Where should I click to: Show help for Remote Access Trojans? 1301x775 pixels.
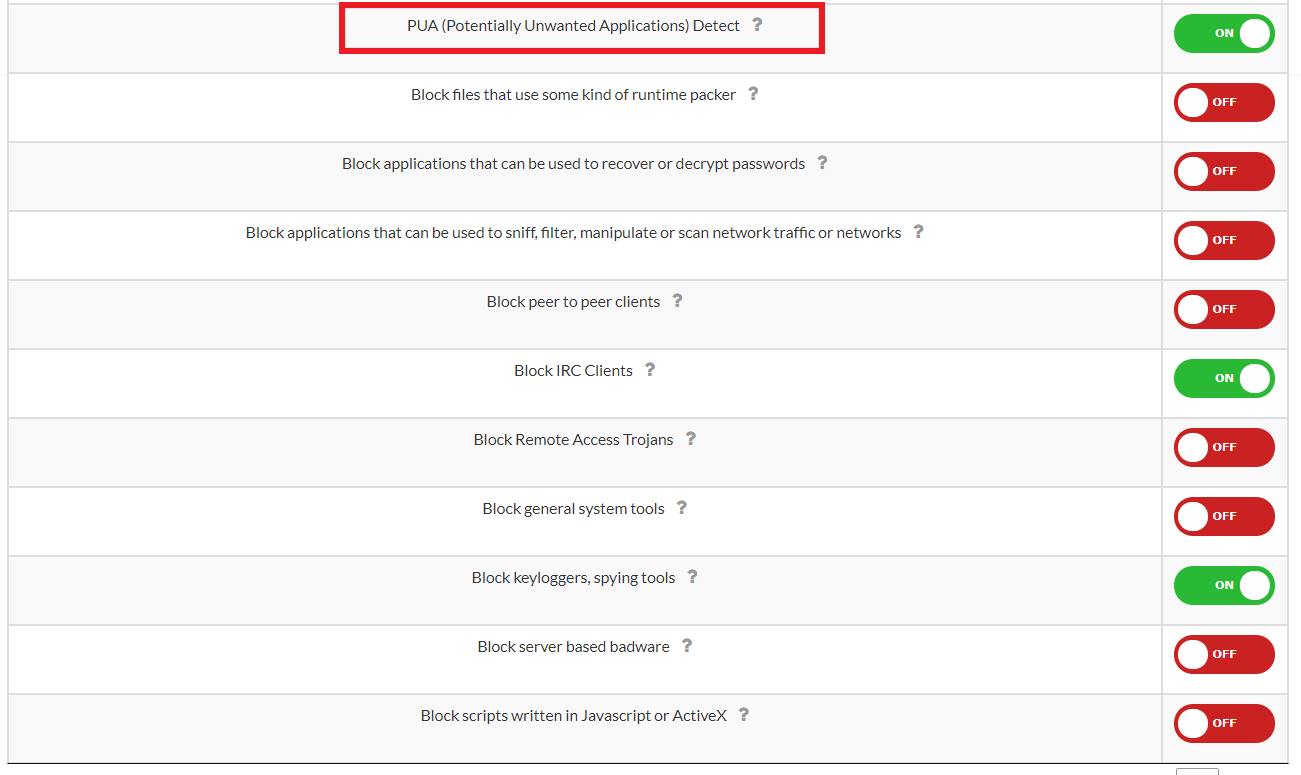690,439
